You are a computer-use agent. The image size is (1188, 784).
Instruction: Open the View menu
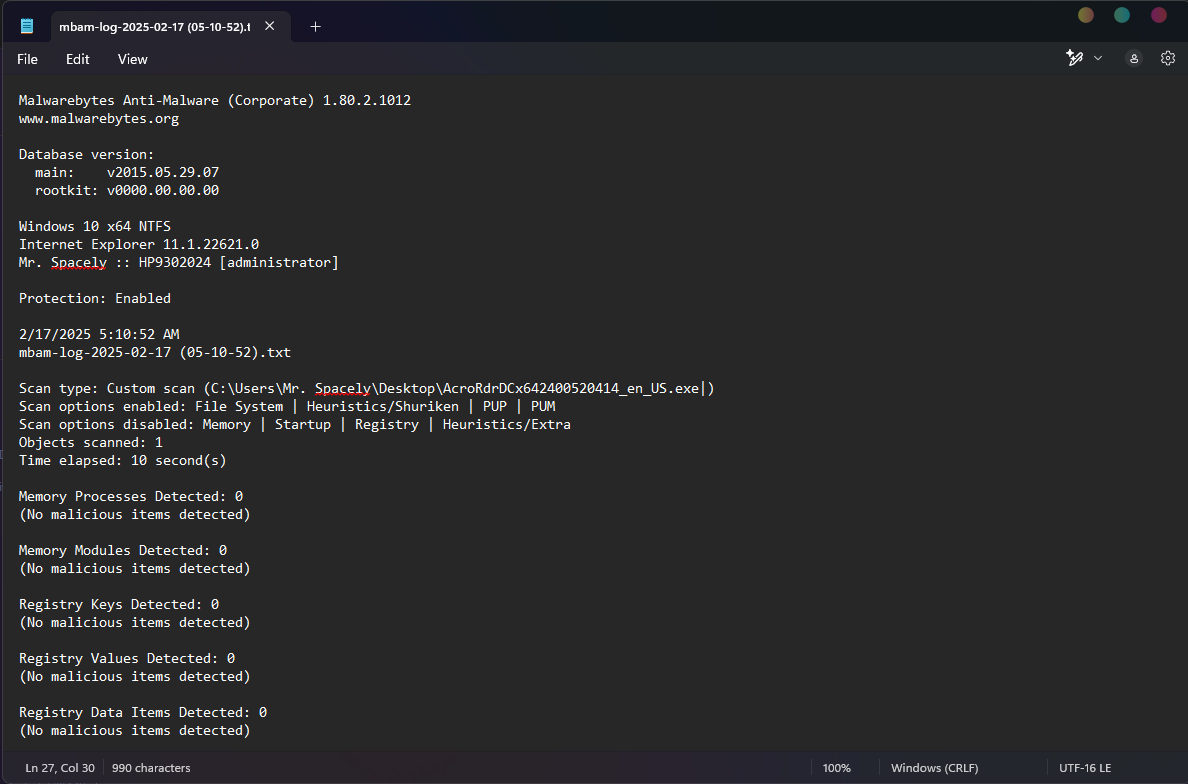133,59
